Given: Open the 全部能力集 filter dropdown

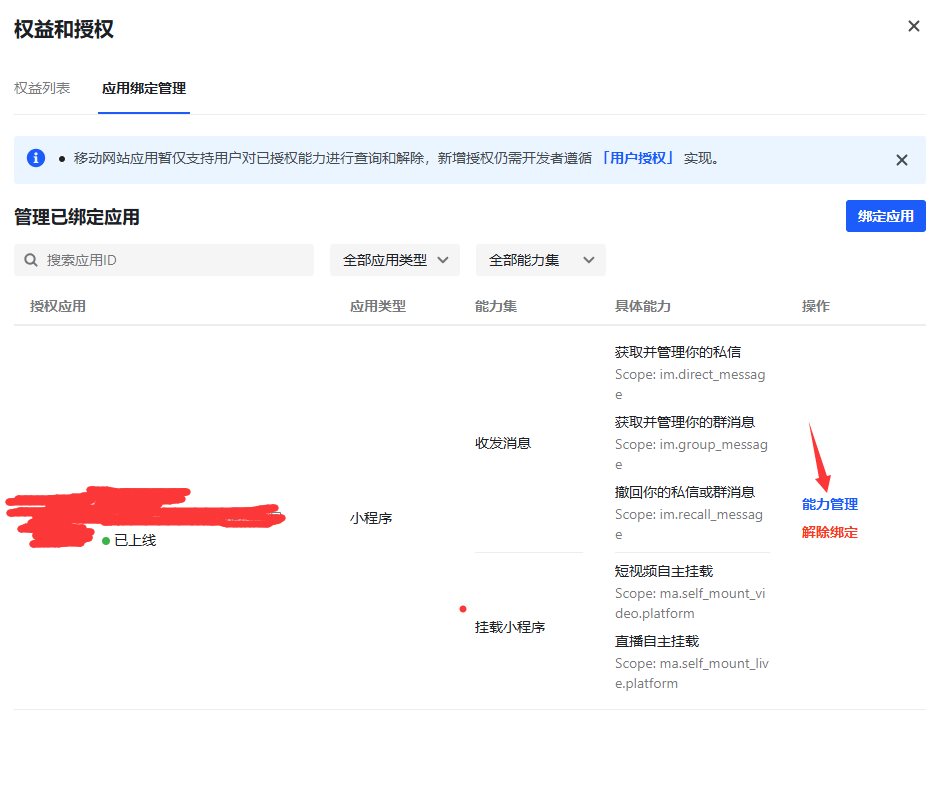Looking at the screenshot, I should tap(540, 260).
